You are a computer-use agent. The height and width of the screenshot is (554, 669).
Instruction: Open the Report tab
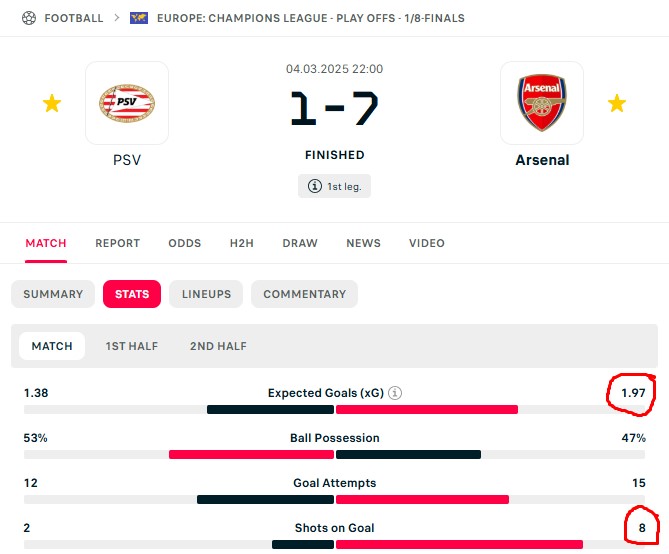click(118, 243)
